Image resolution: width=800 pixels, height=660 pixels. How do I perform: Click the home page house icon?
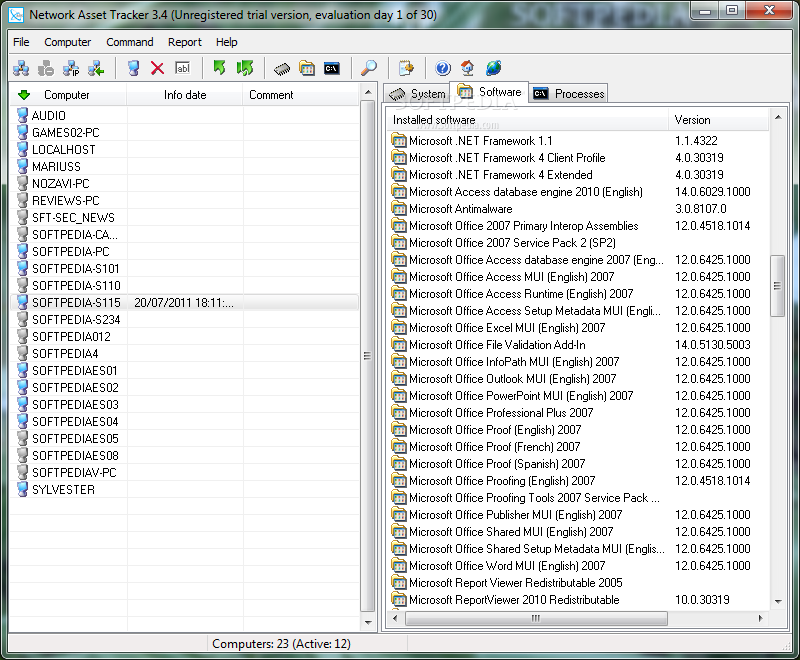467,68
